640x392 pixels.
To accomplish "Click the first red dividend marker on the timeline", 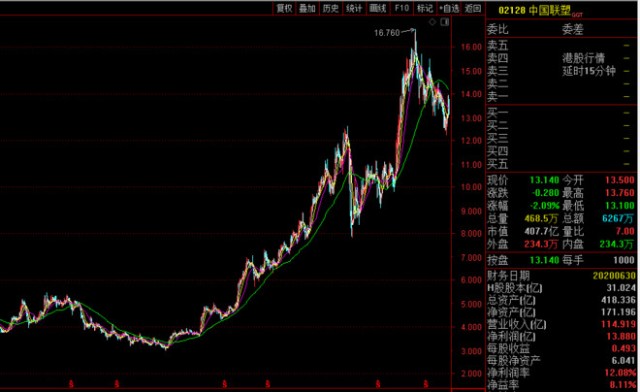I will click(x=71, y=384).
